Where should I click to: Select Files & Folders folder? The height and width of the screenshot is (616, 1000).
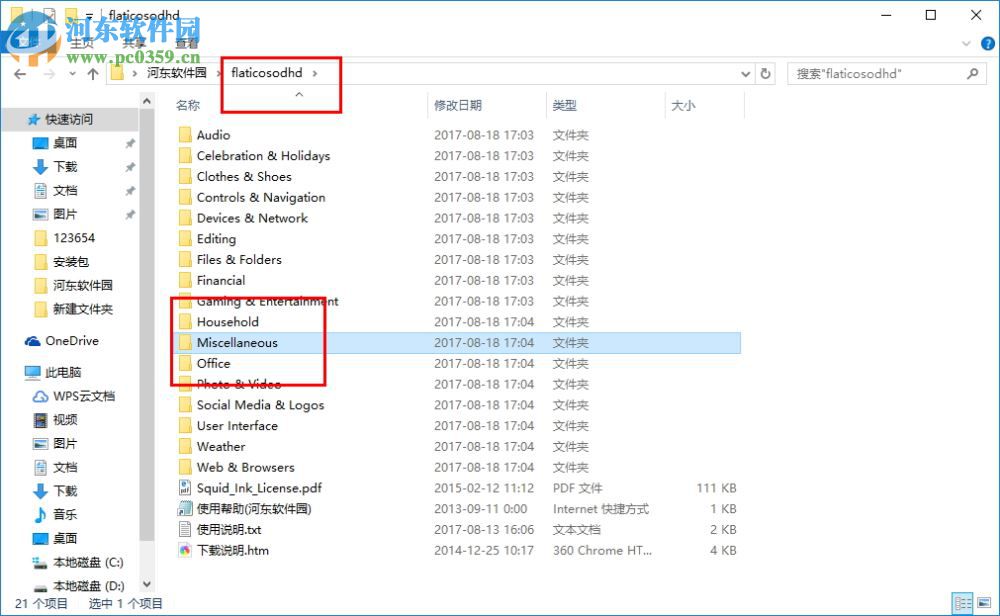tap(239, 260)
